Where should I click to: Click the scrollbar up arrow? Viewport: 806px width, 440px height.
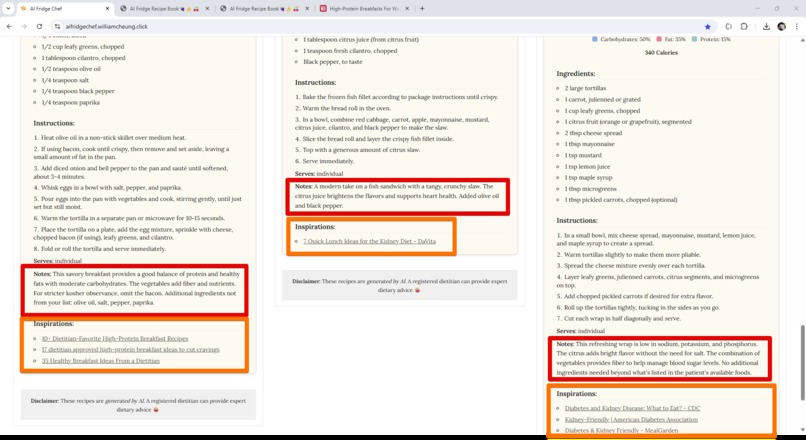point(802,40)
